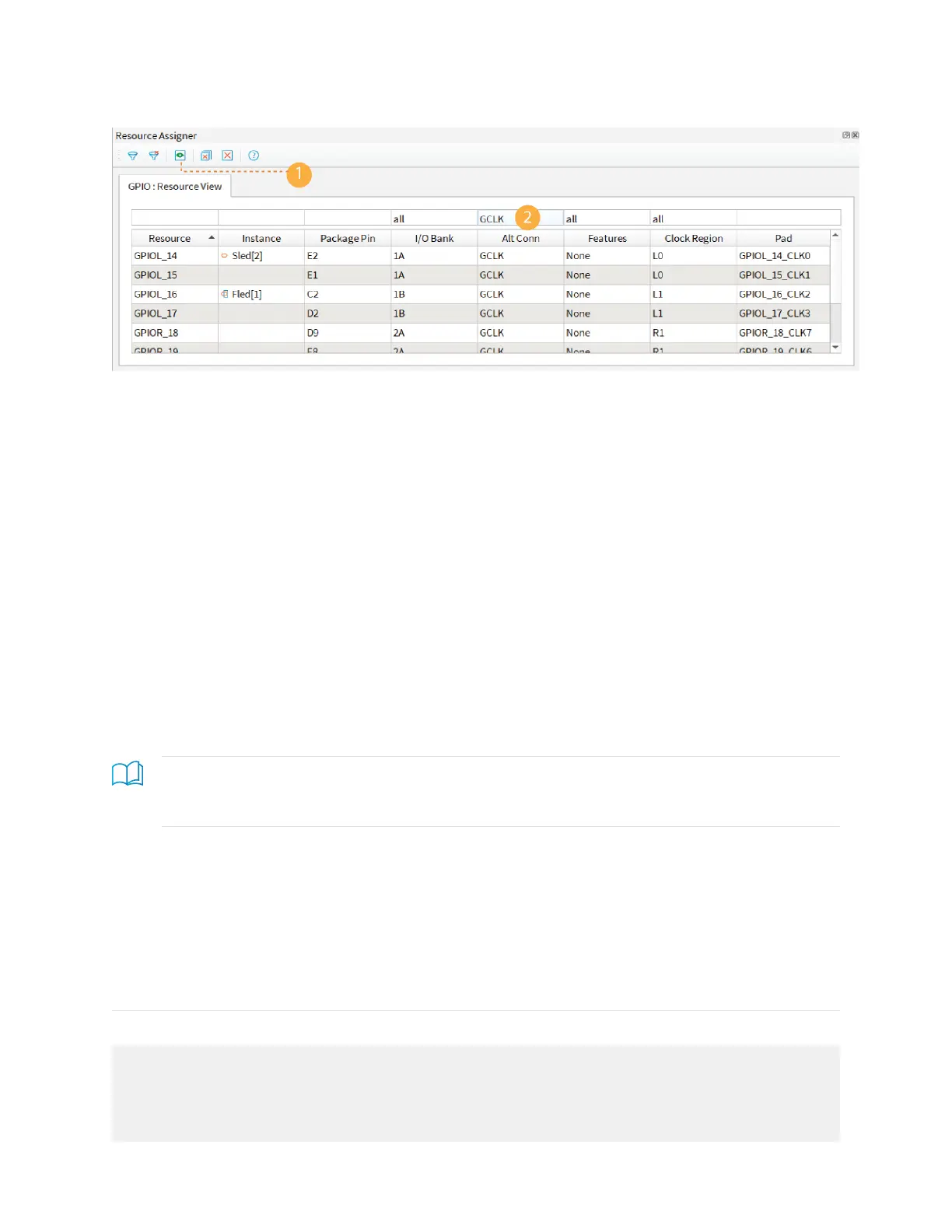Click the red X toolbar icon
The image size is (952, 1232).
coord(227,156)
